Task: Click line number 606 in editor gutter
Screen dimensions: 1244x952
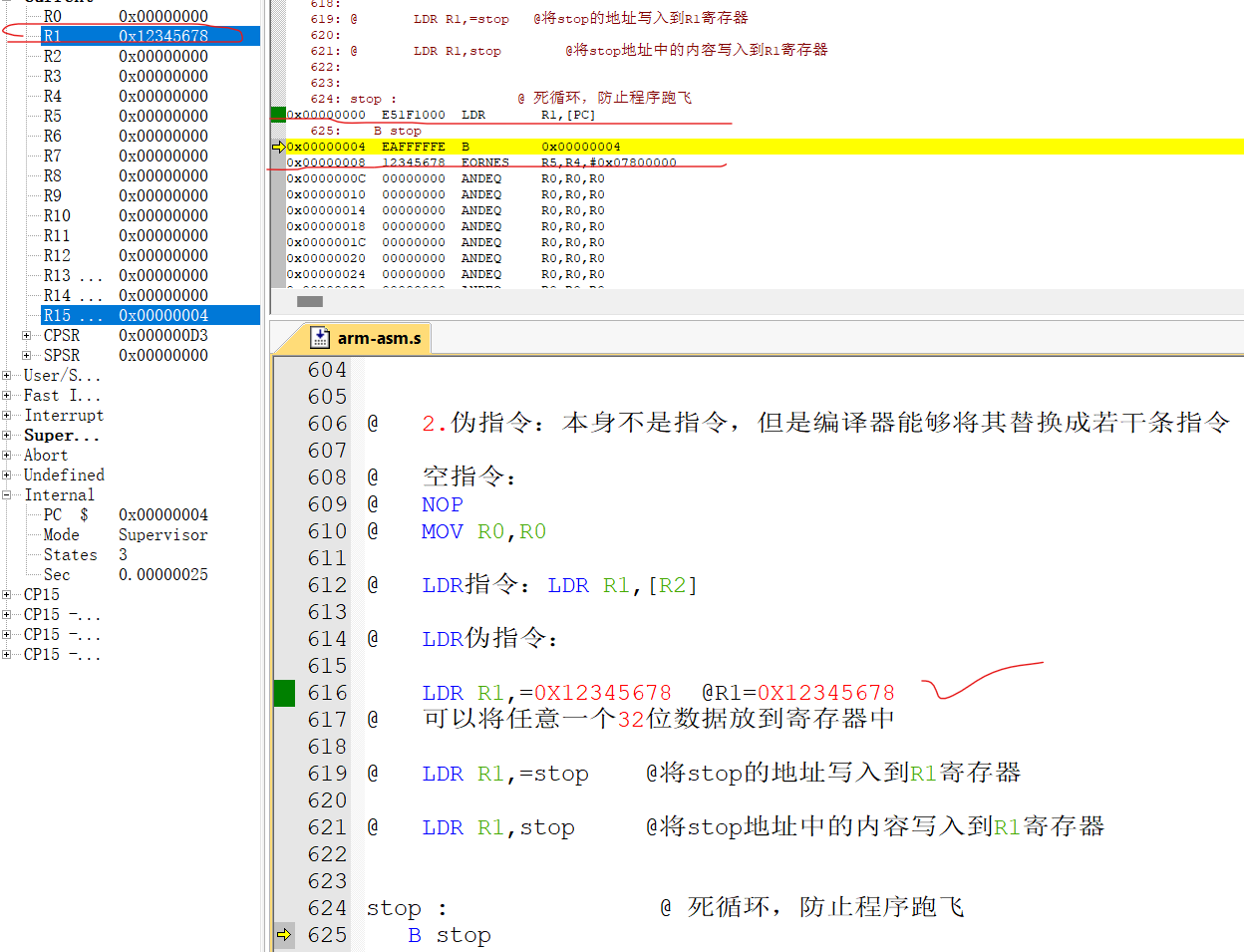Action: click(327, 424)
